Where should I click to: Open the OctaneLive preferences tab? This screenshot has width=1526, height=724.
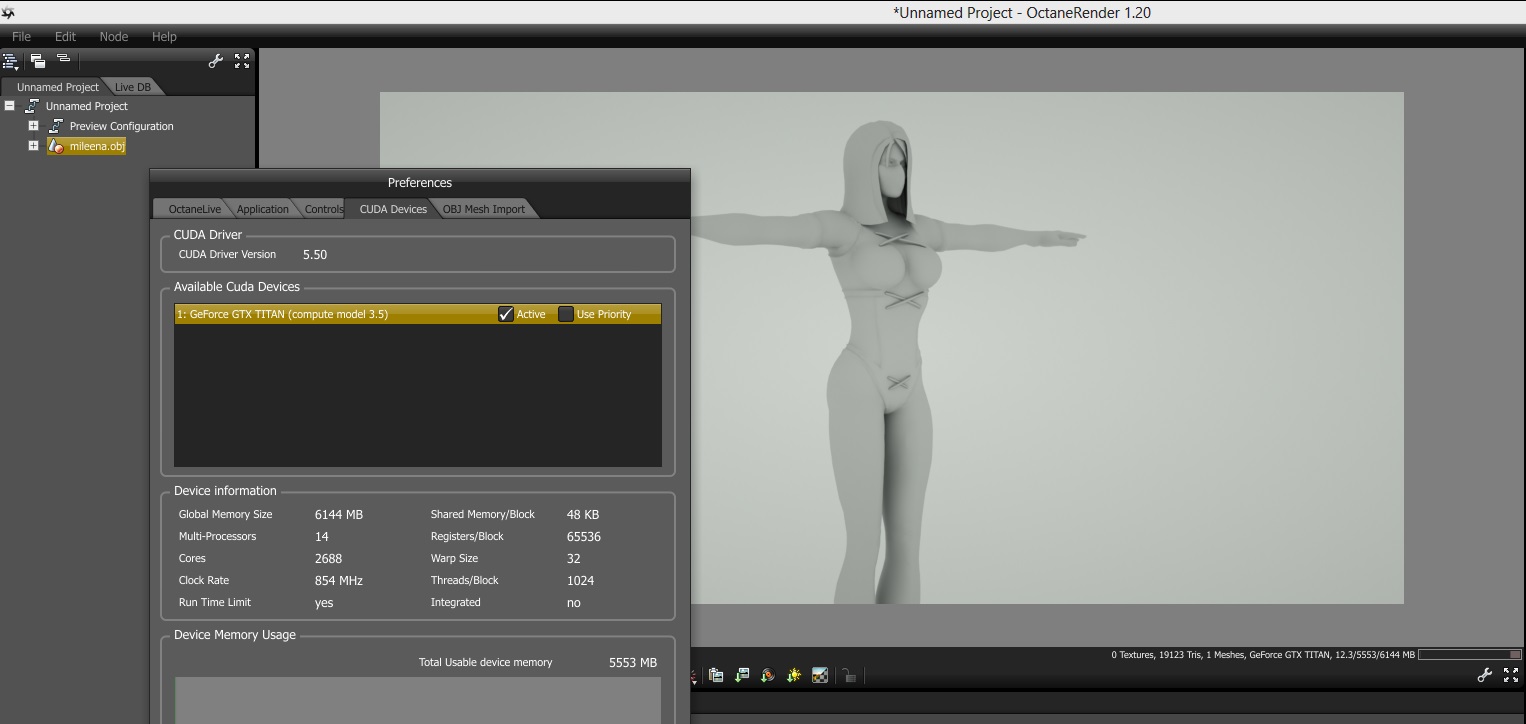(x=194, y=209)
